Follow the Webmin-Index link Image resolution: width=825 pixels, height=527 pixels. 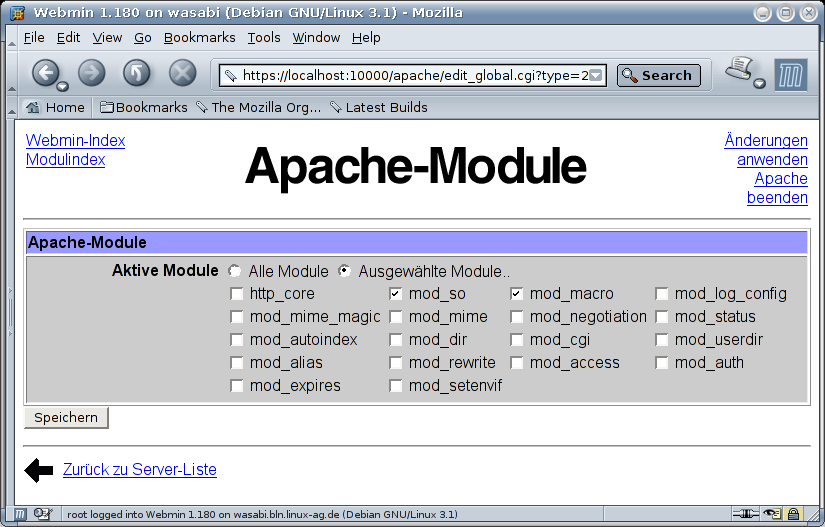pos(75,140)
